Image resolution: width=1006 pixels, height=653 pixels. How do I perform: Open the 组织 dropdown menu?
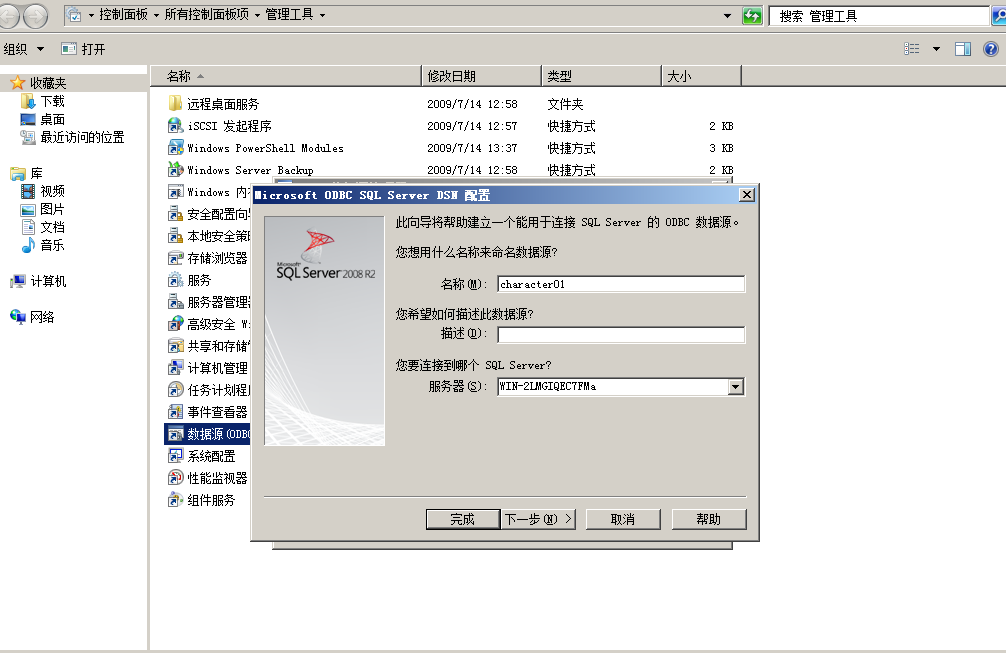tap(24, 49)
